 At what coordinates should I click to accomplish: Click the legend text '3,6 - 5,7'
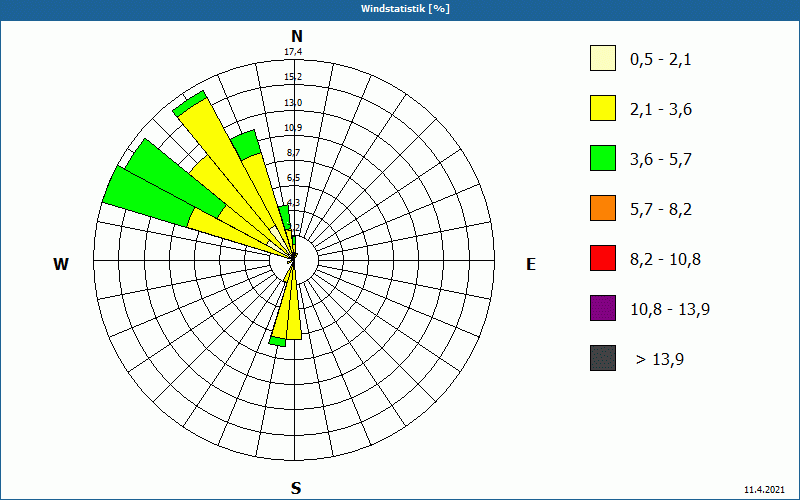coord(661,160)
